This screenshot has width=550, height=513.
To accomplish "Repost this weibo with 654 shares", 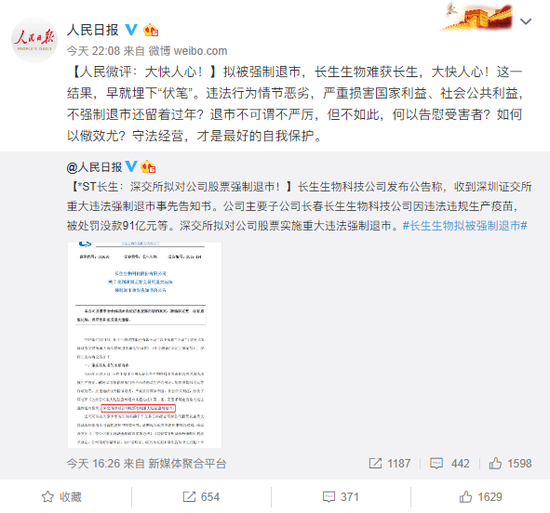I will tap(201, 497).
